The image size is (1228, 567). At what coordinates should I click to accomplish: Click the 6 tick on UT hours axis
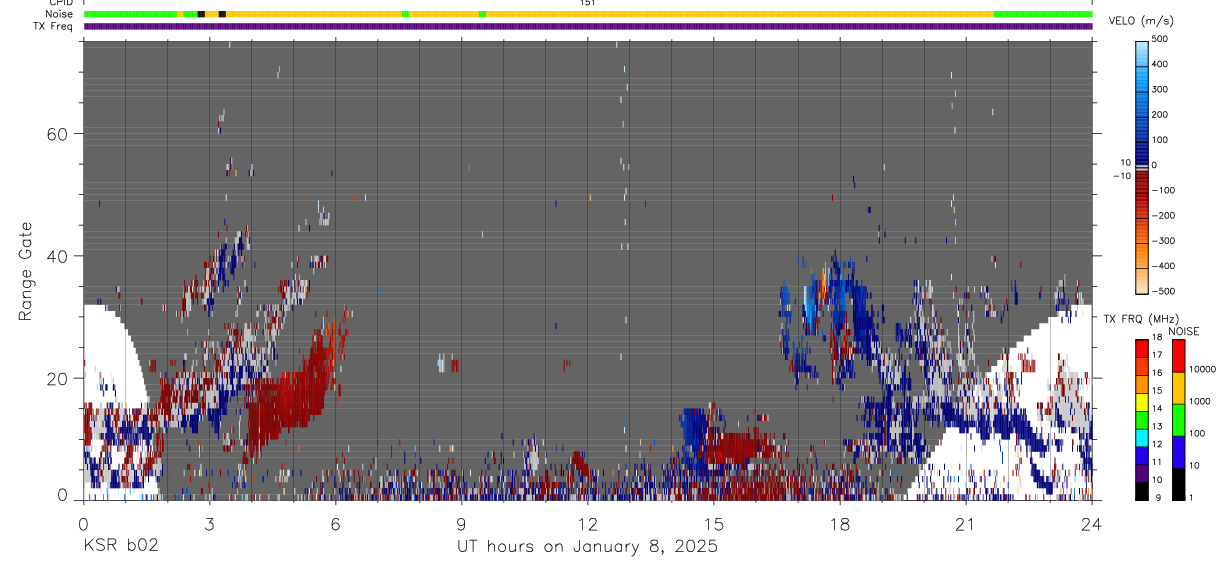point(336,523)
